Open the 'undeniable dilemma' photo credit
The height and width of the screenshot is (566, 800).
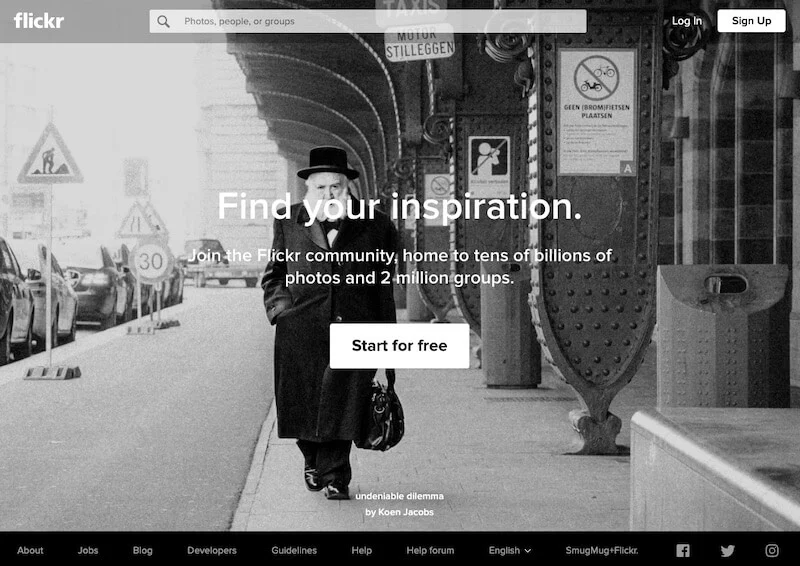(399, 496)
